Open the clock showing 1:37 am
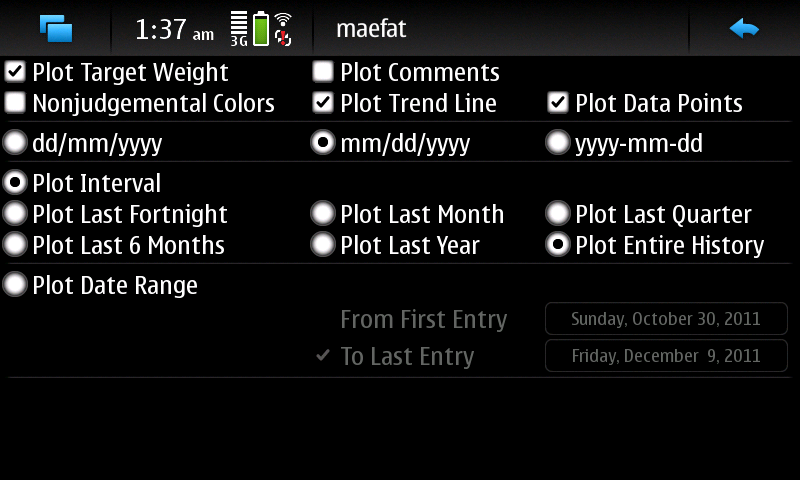This screenshot has width=800, height=480. click(174, 29)
